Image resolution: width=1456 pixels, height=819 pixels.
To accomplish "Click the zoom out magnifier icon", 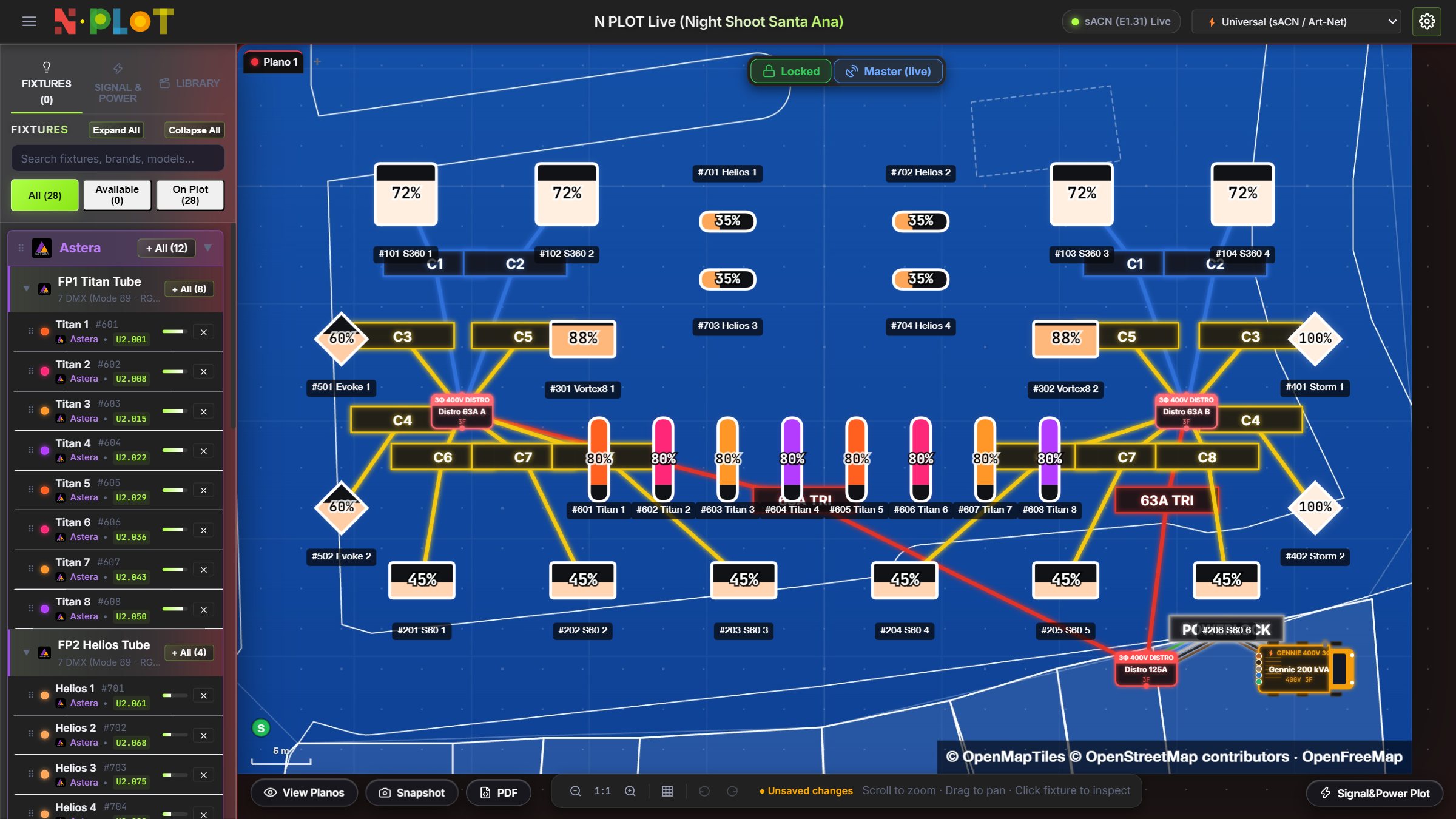I will tap(575, 791).
